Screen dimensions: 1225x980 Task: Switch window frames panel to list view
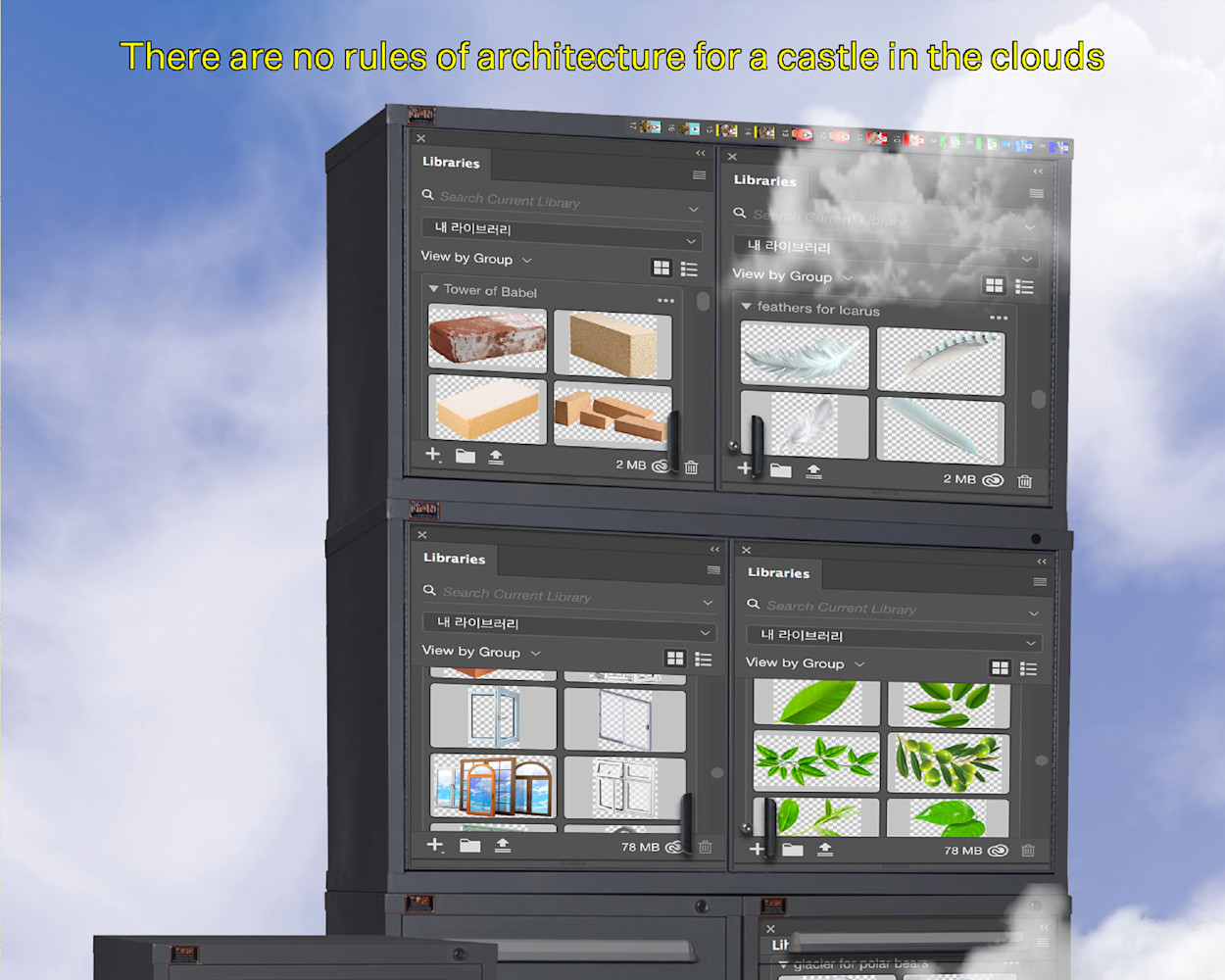[704, 660]
